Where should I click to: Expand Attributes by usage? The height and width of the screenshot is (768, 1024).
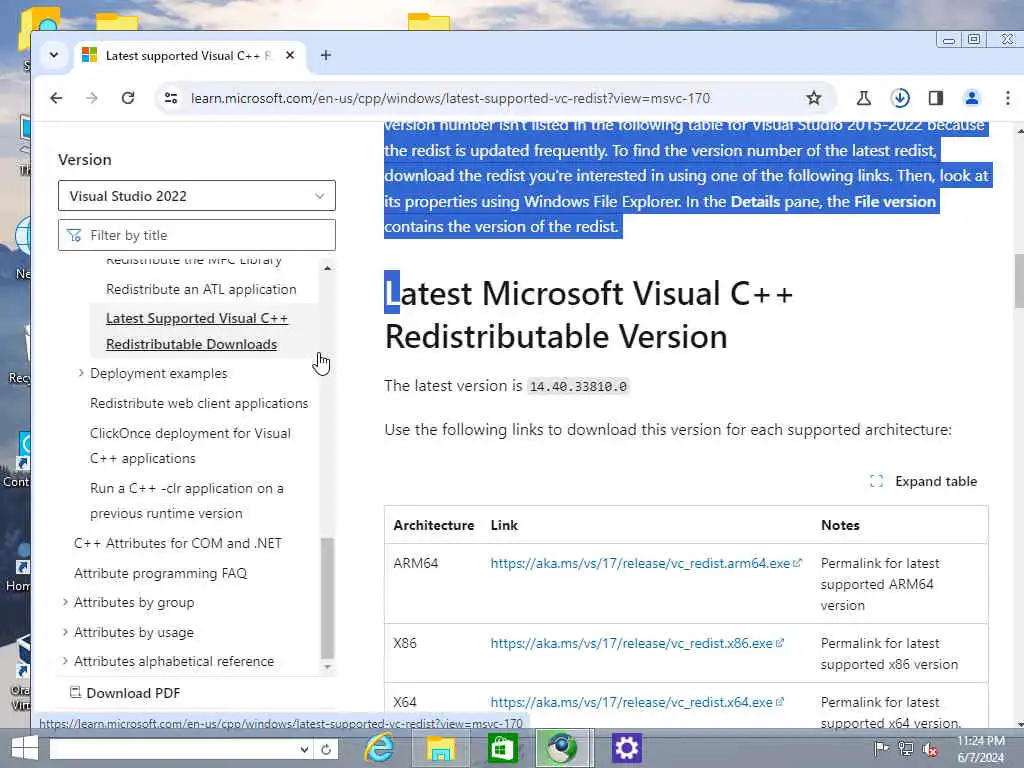coord(65,632)
